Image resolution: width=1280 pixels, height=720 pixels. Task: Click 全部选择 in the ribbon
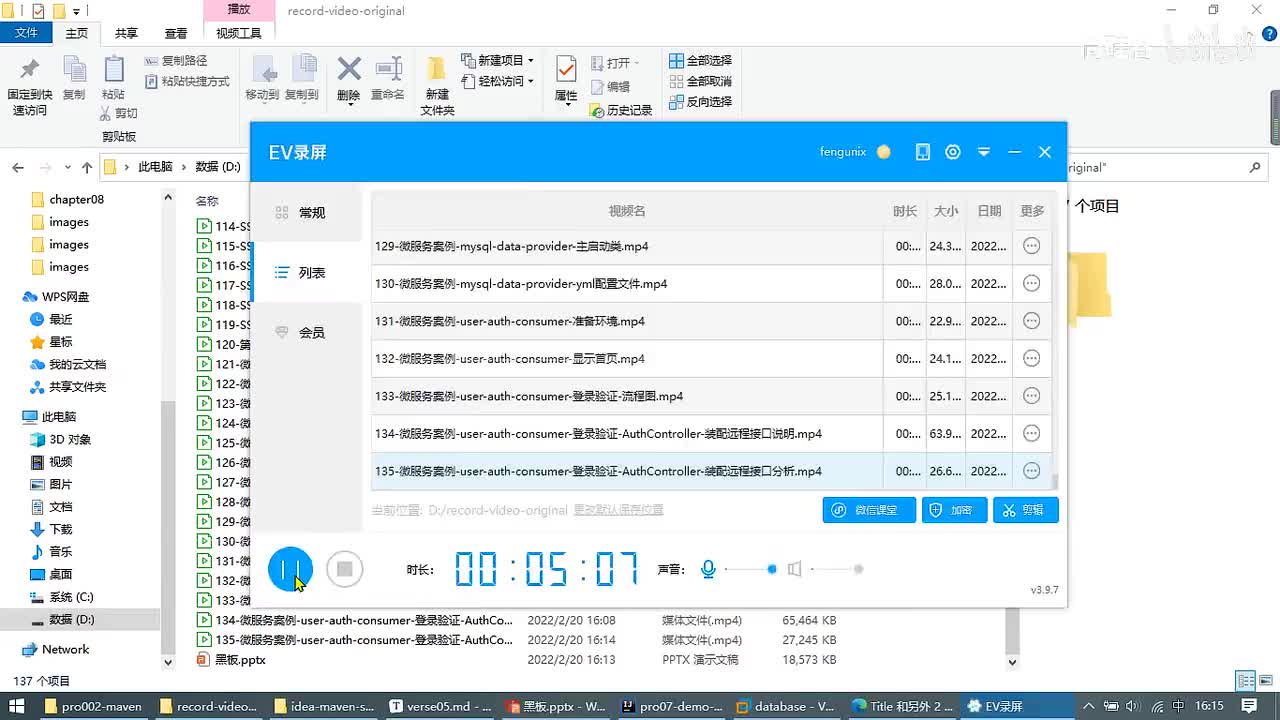701,60
